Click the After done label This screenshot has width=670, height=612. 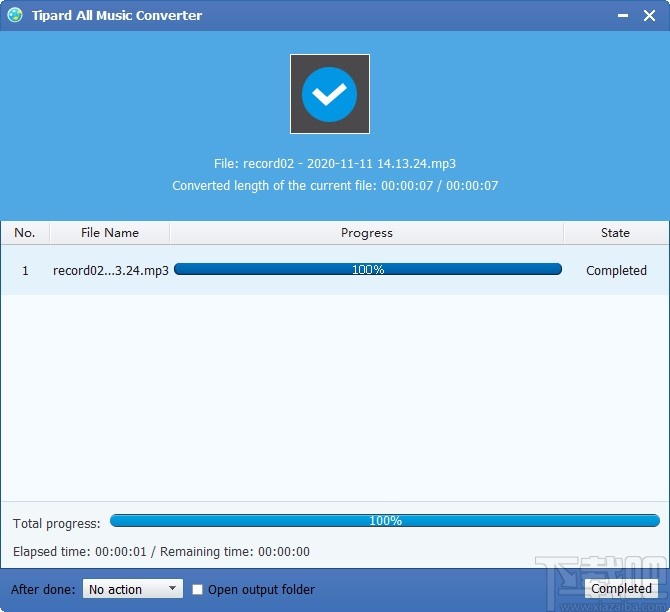pos(43,590)
